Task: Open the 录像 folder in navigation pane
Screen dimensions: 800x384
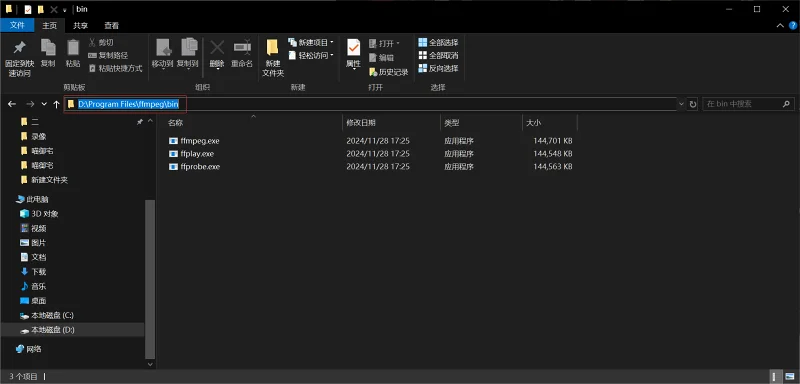Action: click(39, 137)
